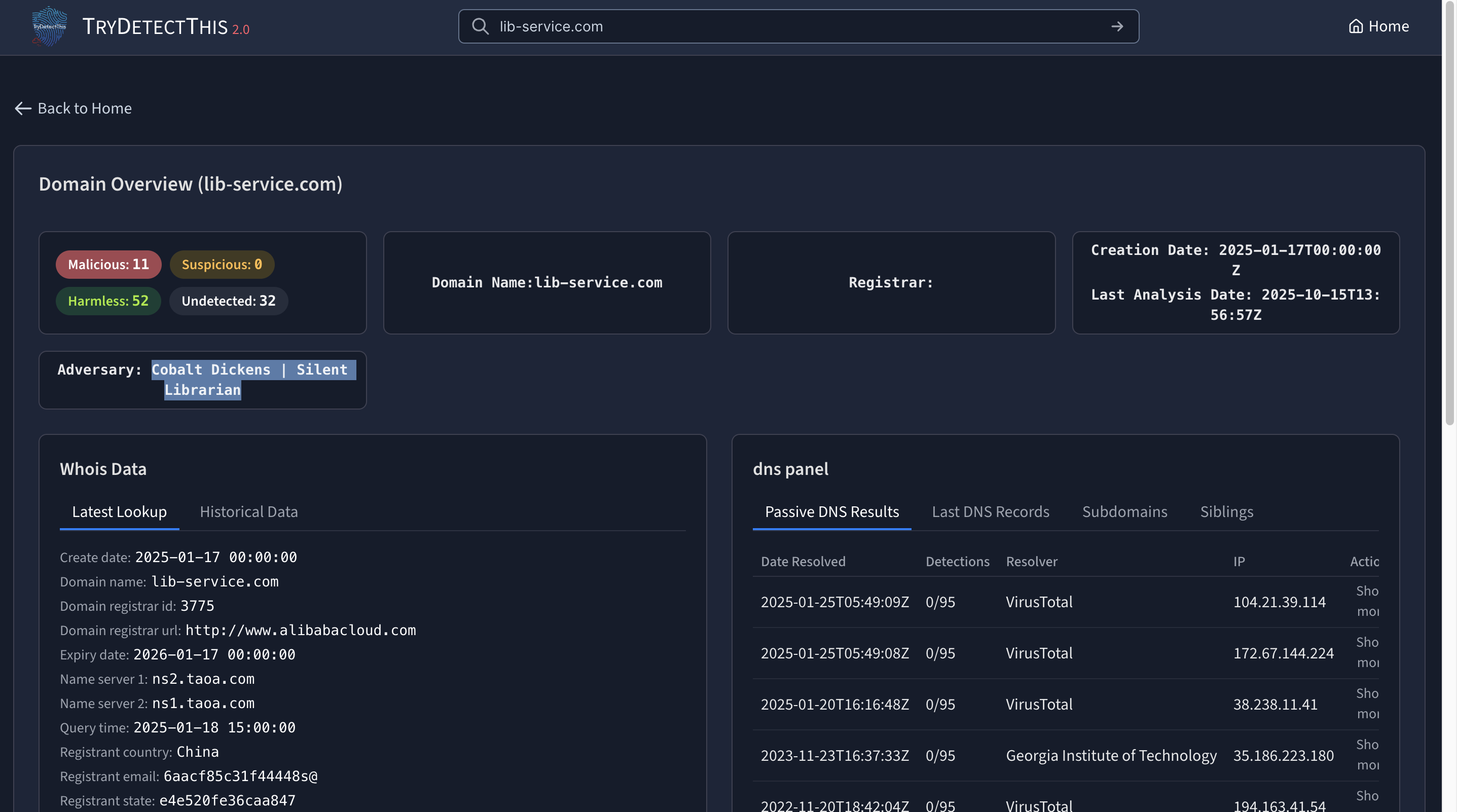Select the Latest Lookup tab

119,512
